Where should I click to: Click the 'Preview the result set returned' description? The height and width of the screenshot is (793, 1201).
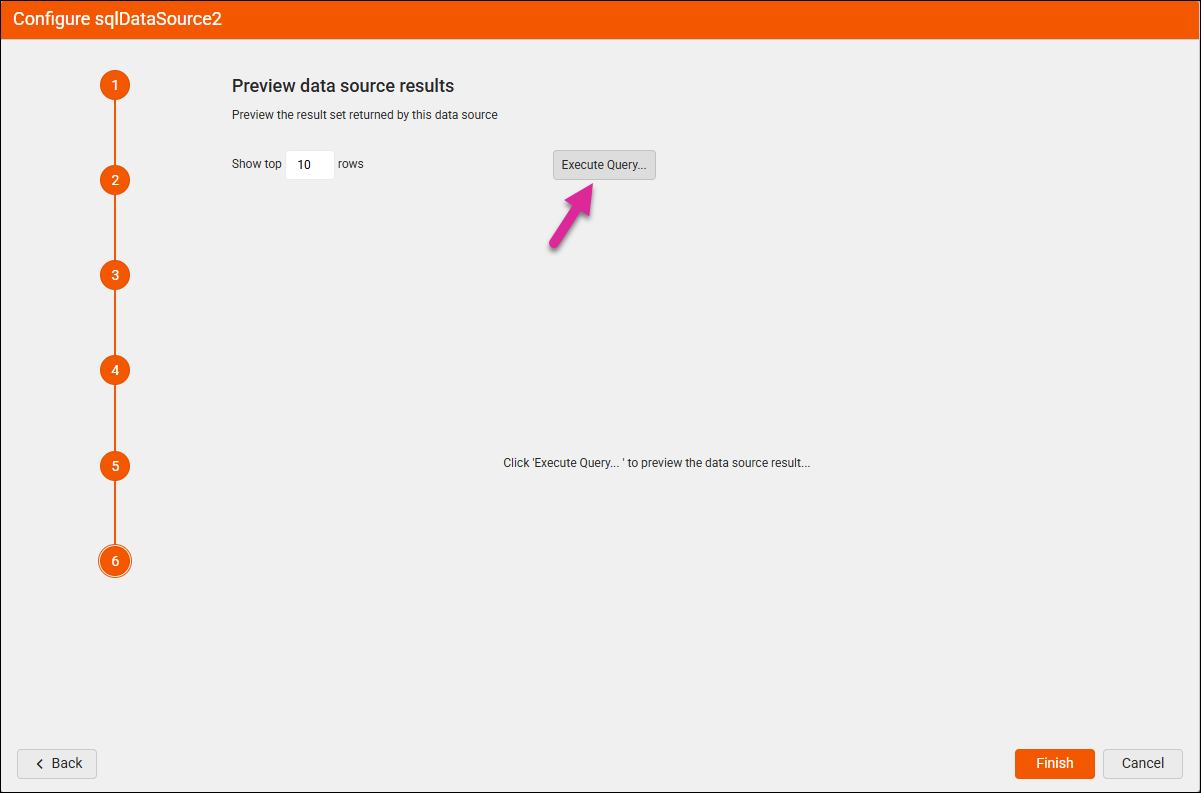pos(365,115)
